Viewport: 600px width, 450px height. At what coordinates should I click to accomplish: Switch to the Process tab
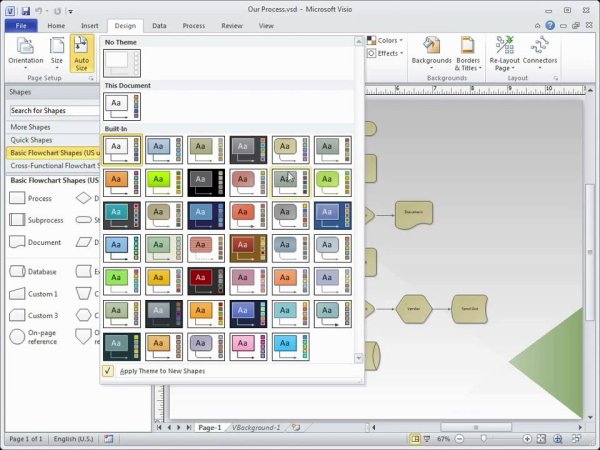(x=194, y=26)
